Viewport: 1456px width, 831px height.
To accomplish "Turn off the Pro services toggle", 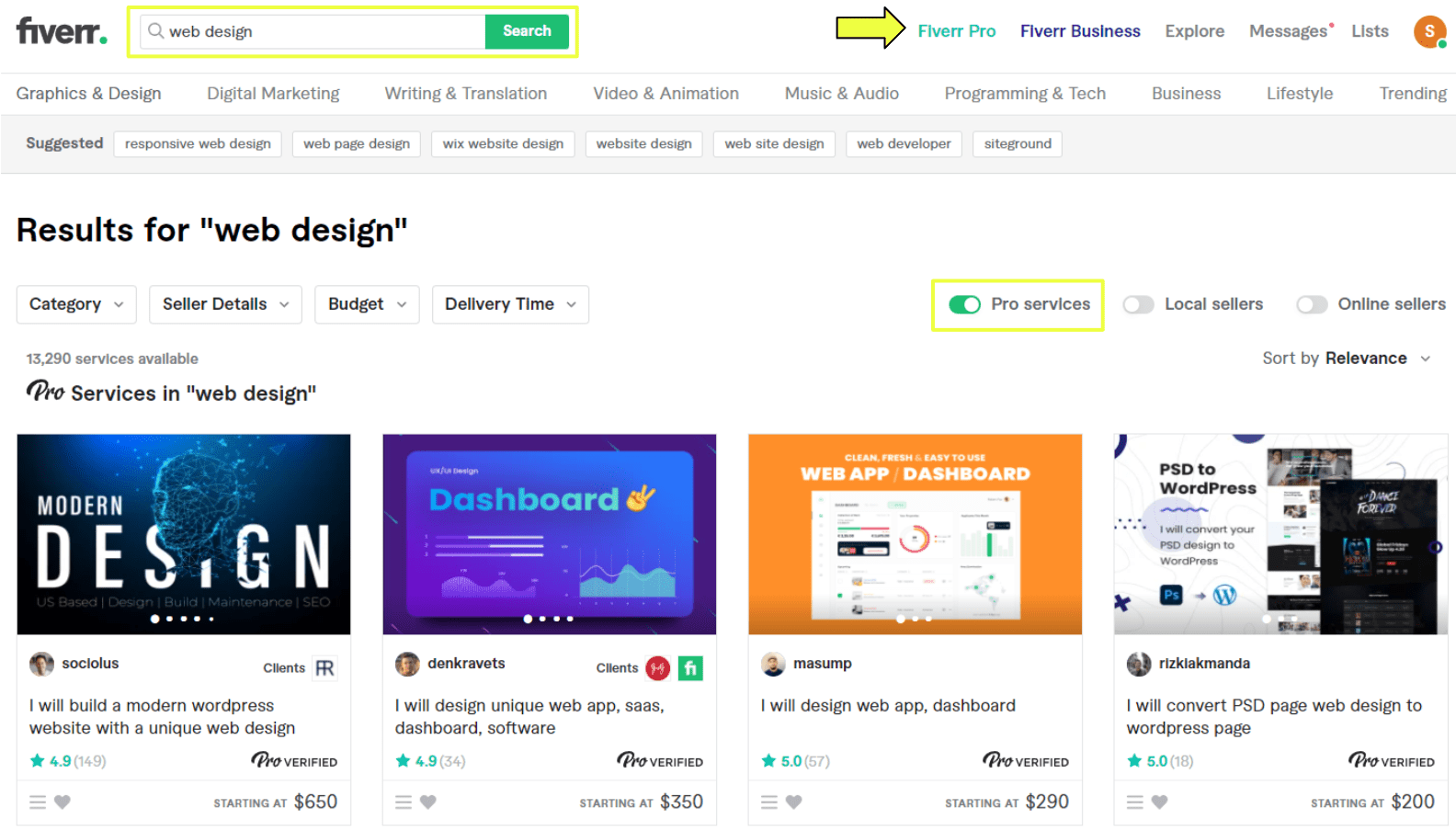I will pyautogui.click(x=965, y=304).
